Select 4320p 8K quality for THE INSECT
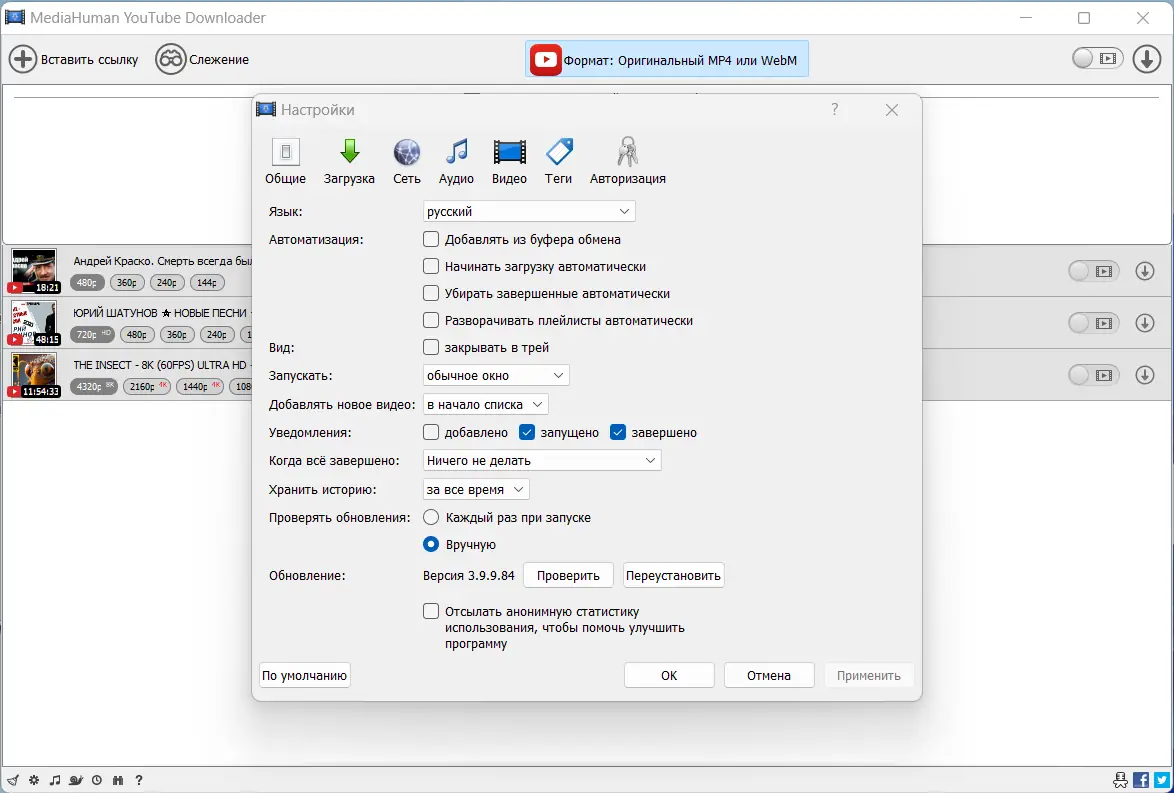This screenshot has height=793, width=1174. [x=94, y=386]
